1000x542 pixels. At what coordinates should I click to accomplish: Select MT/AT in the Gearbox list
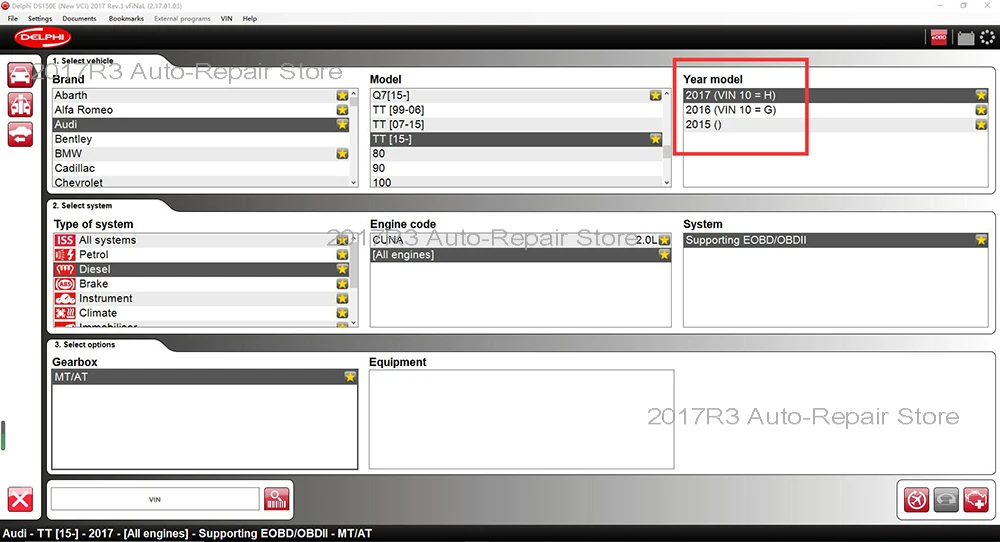tap(204, 377)
